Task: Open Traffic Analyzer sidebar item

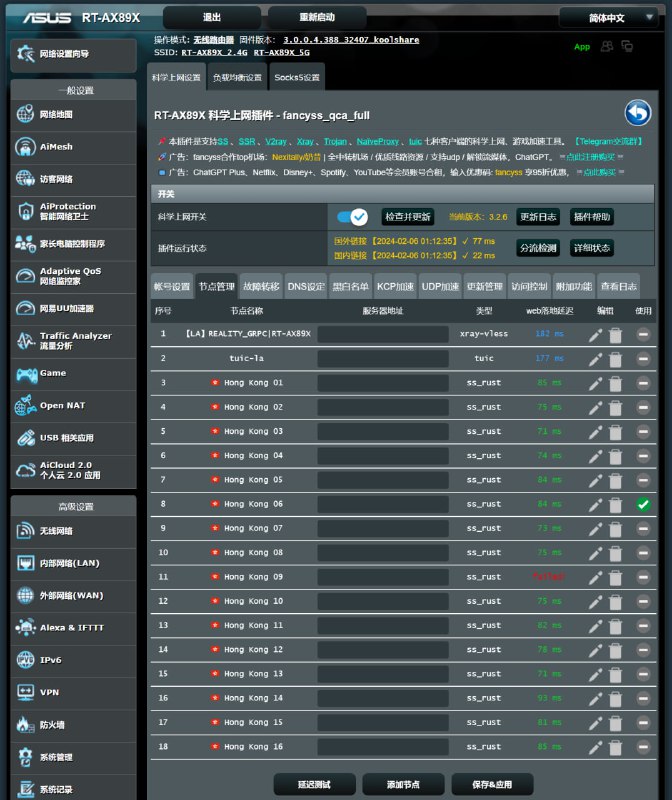Action: click(x=73, y=341)
